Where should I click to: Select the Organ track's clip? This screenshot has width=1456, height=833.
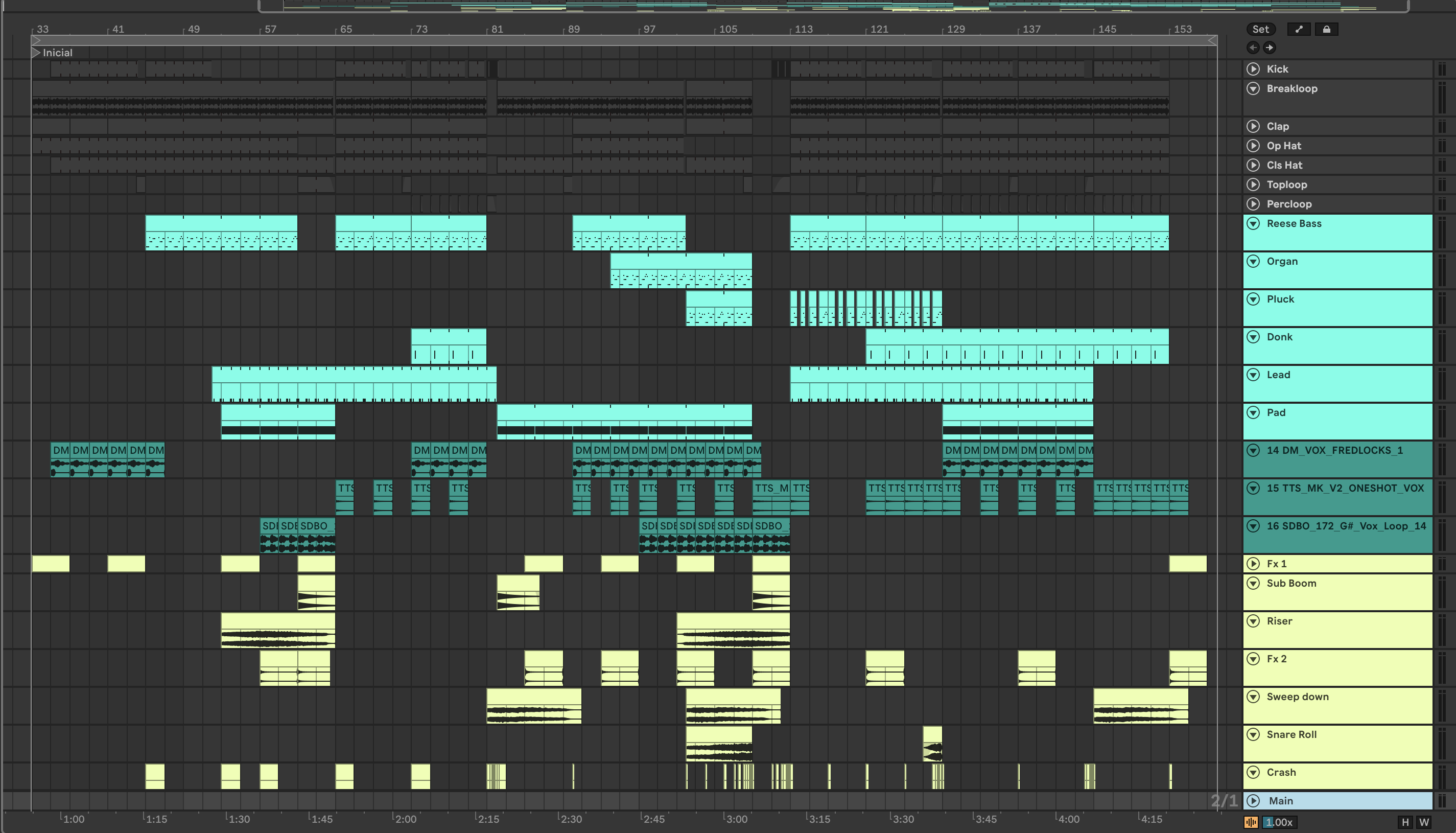pyautogui.click(x=680, y=270)
